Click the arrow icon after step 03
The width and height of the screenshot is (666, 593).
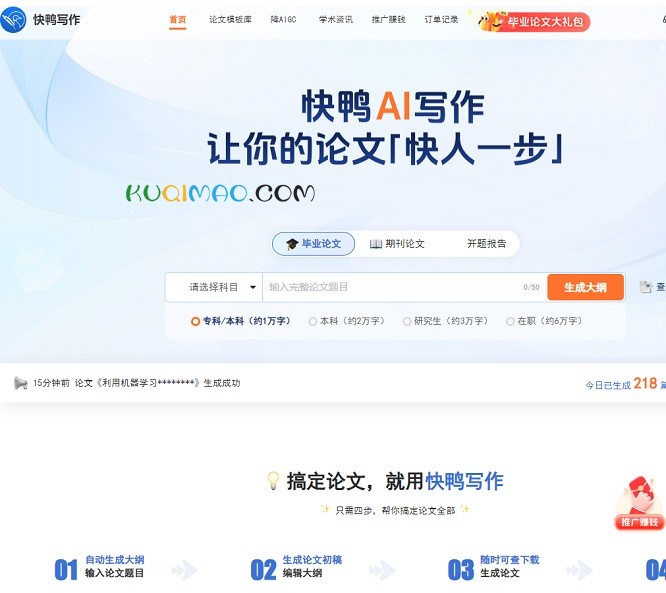pos(579,570)
